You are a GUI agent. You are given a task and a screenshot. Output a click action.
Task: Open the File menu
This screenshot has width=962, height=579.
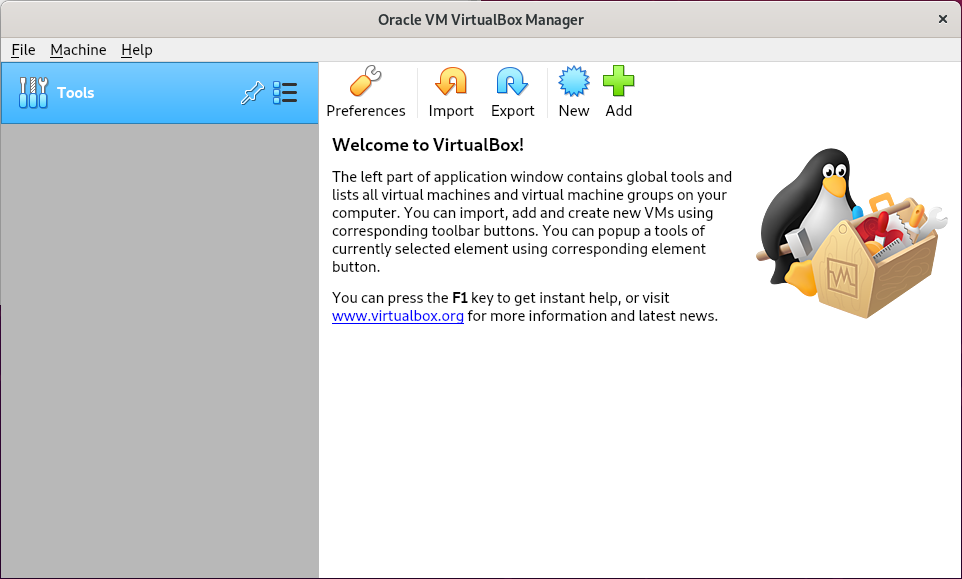click(23, 50)
